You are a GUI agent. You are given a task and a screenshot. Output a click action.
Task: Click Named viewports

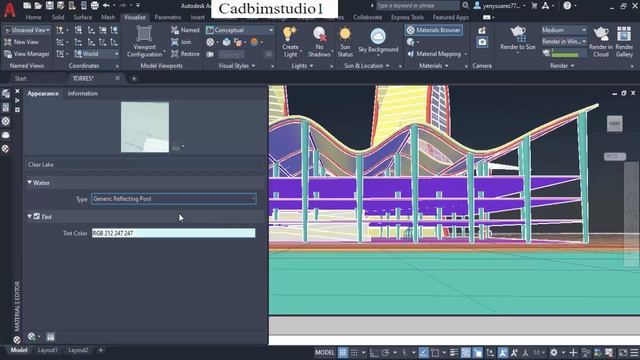pos(185,30)
